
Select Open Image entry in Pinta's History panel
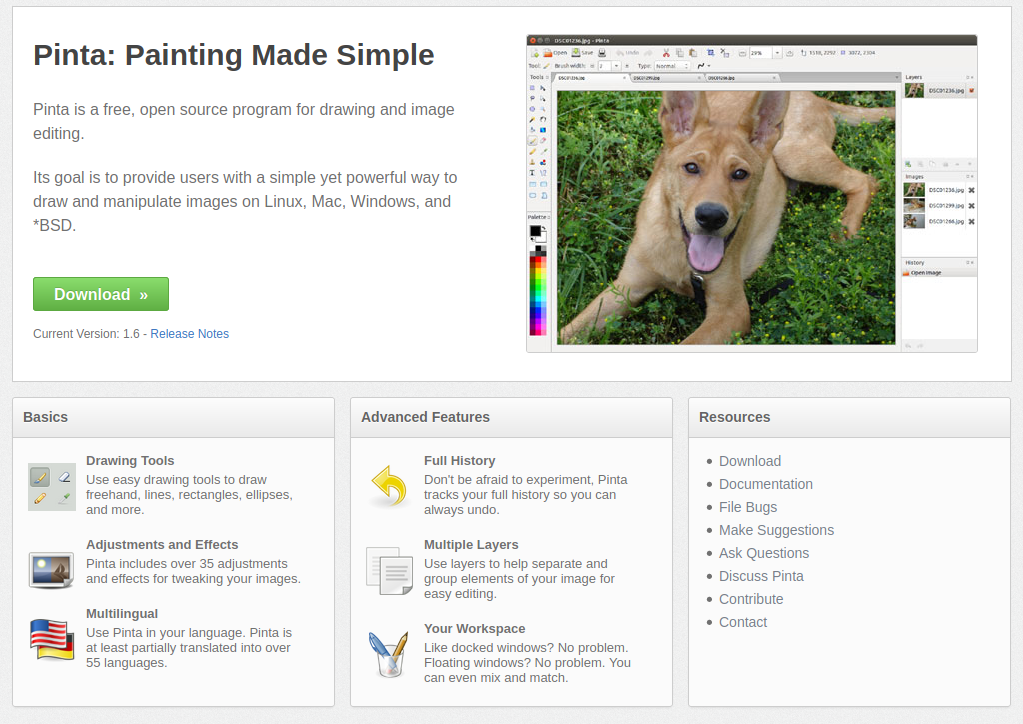click(939, 273)
